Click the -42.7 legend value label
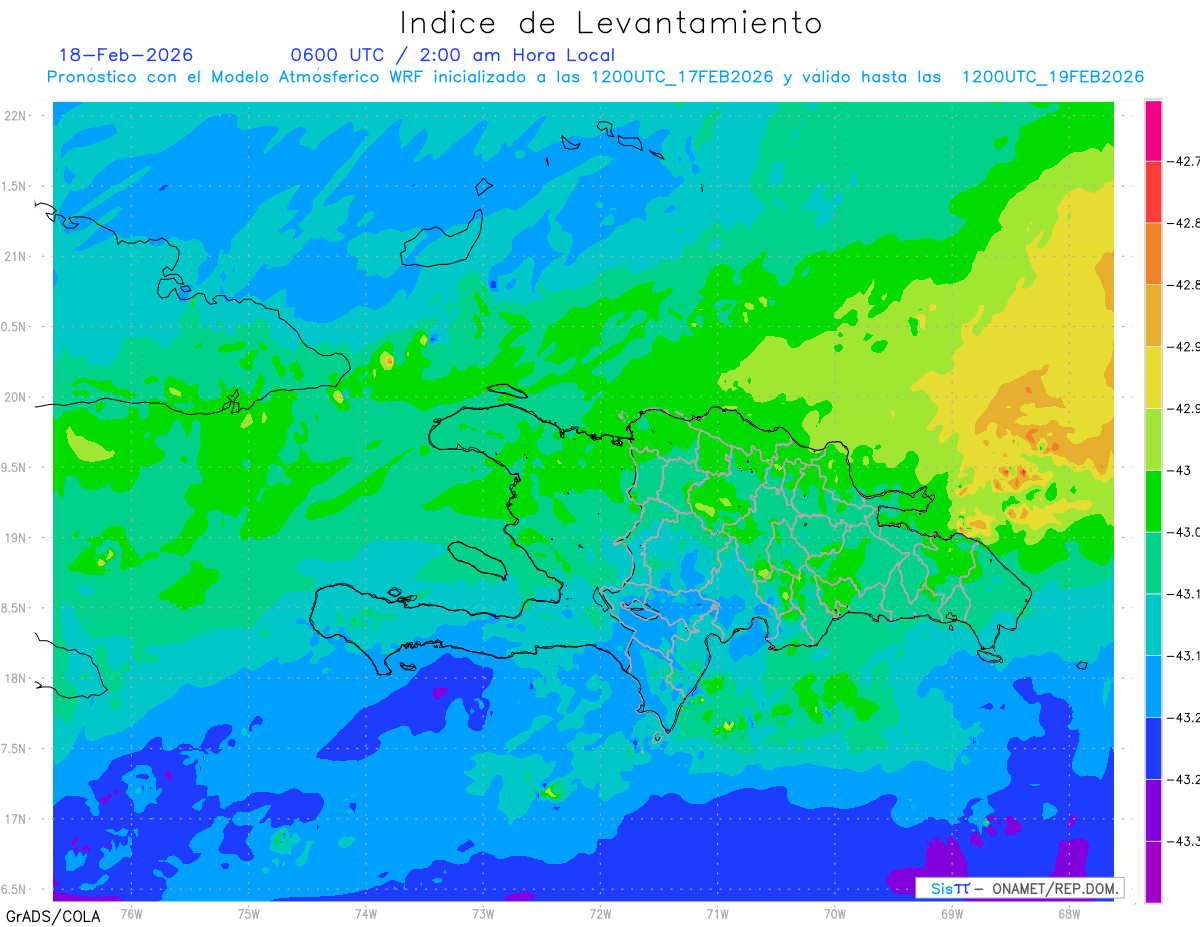Viewport: 1200px width, 927px height. 1186,161
